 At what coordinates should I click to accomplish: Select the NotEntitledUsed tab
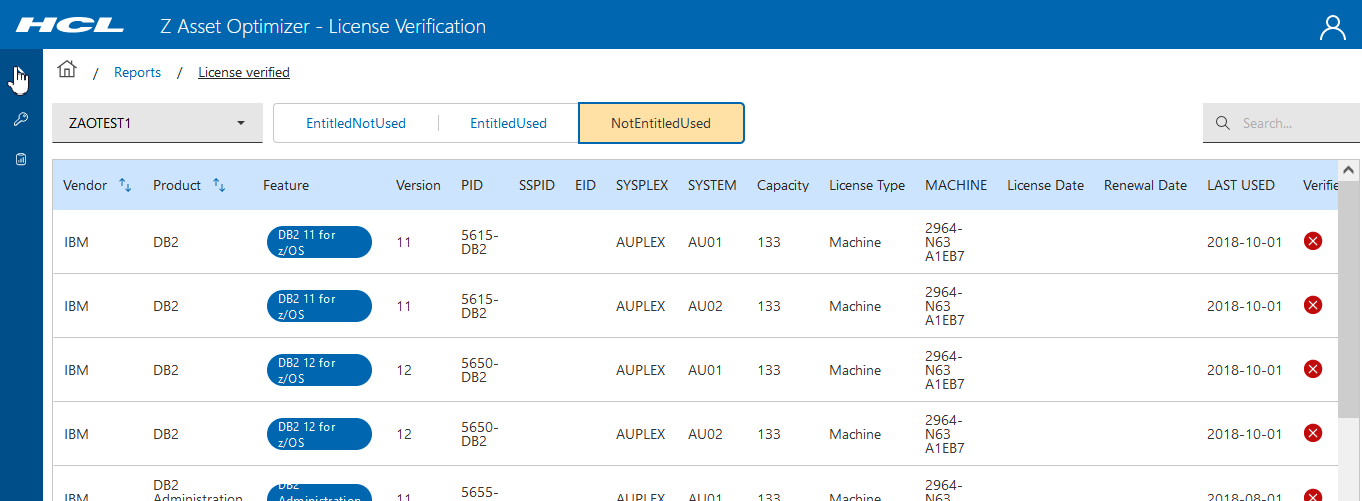[661, 124]
